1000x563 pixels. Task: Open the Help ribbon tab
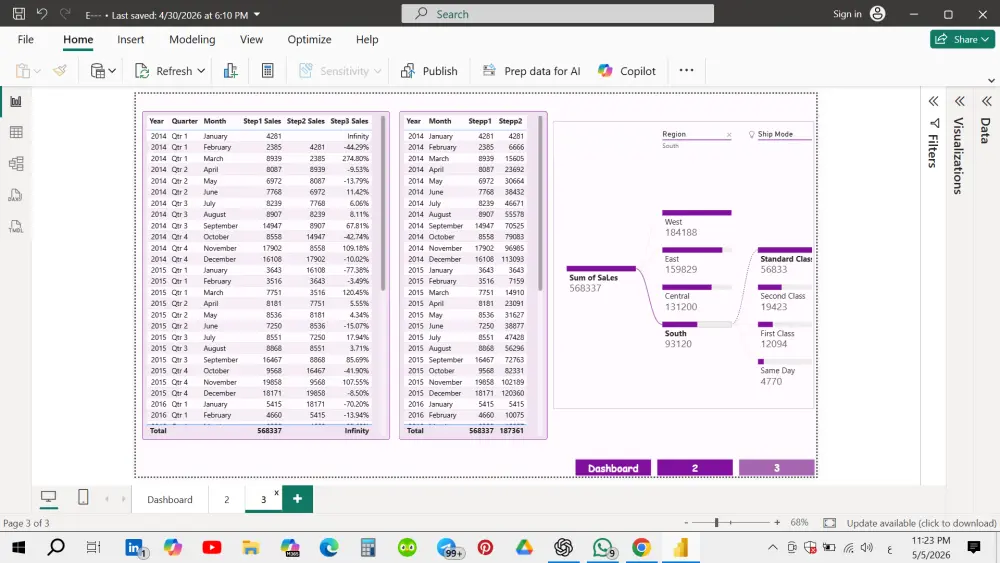coord(367,40)
